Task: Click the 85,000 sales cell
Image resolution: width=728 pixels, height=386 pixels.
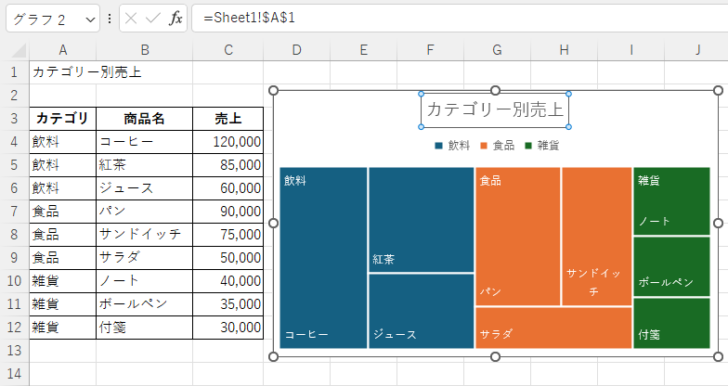Action: point(228,165)
